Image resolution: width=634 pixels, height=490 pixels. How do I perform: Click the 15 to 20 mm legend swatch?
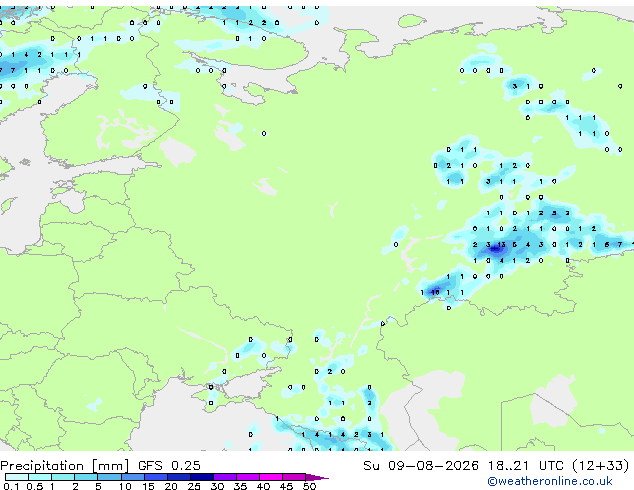point(155,477)
